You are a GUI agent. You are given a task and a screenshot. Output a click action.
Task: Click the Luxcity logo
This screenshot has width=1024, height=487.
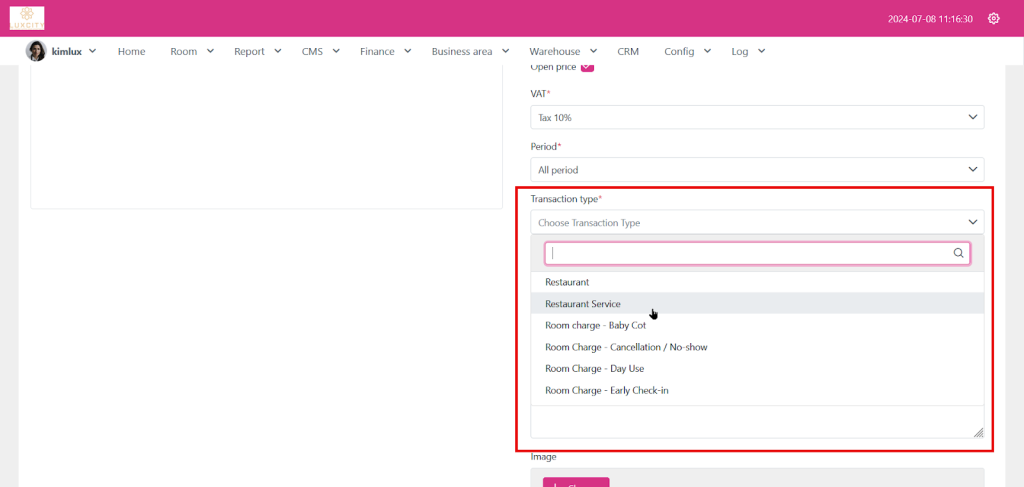point(27,18)
